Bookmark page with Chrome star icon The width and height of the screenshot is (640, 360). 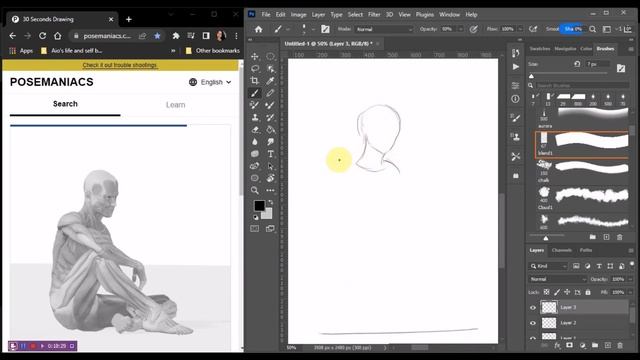(157, 36)
